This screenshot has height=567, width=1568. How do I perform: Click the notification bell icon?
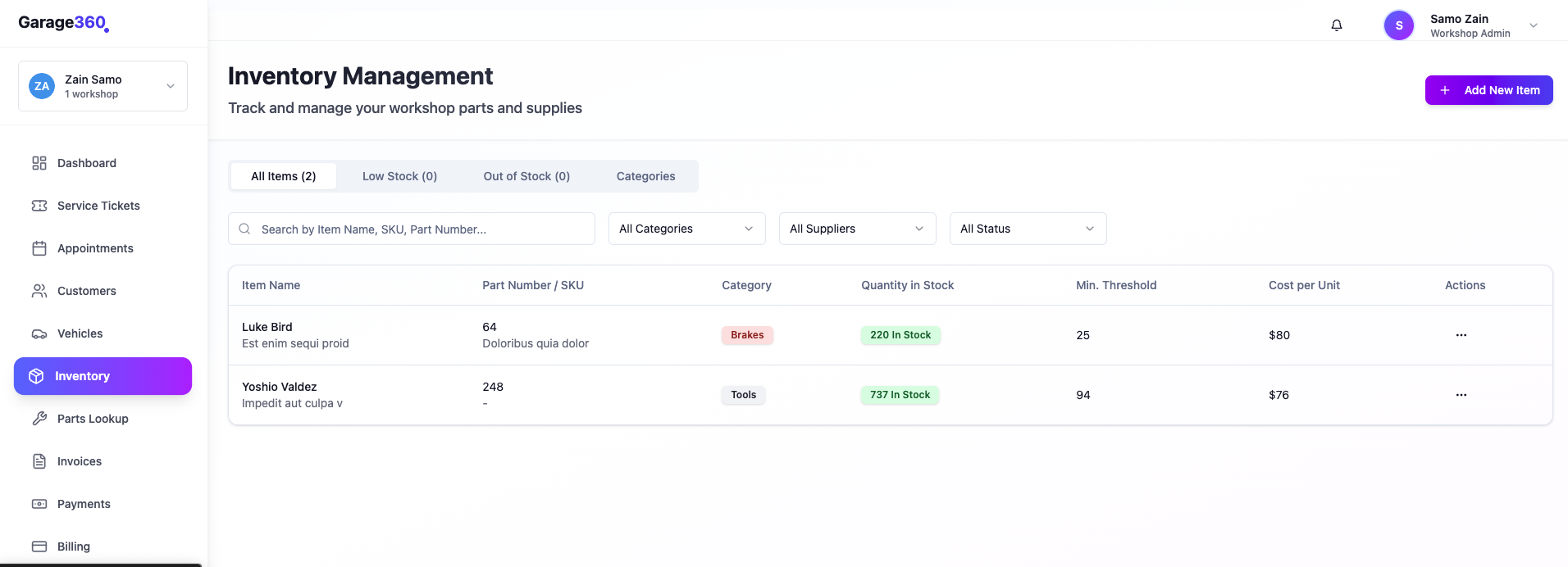1337,25
